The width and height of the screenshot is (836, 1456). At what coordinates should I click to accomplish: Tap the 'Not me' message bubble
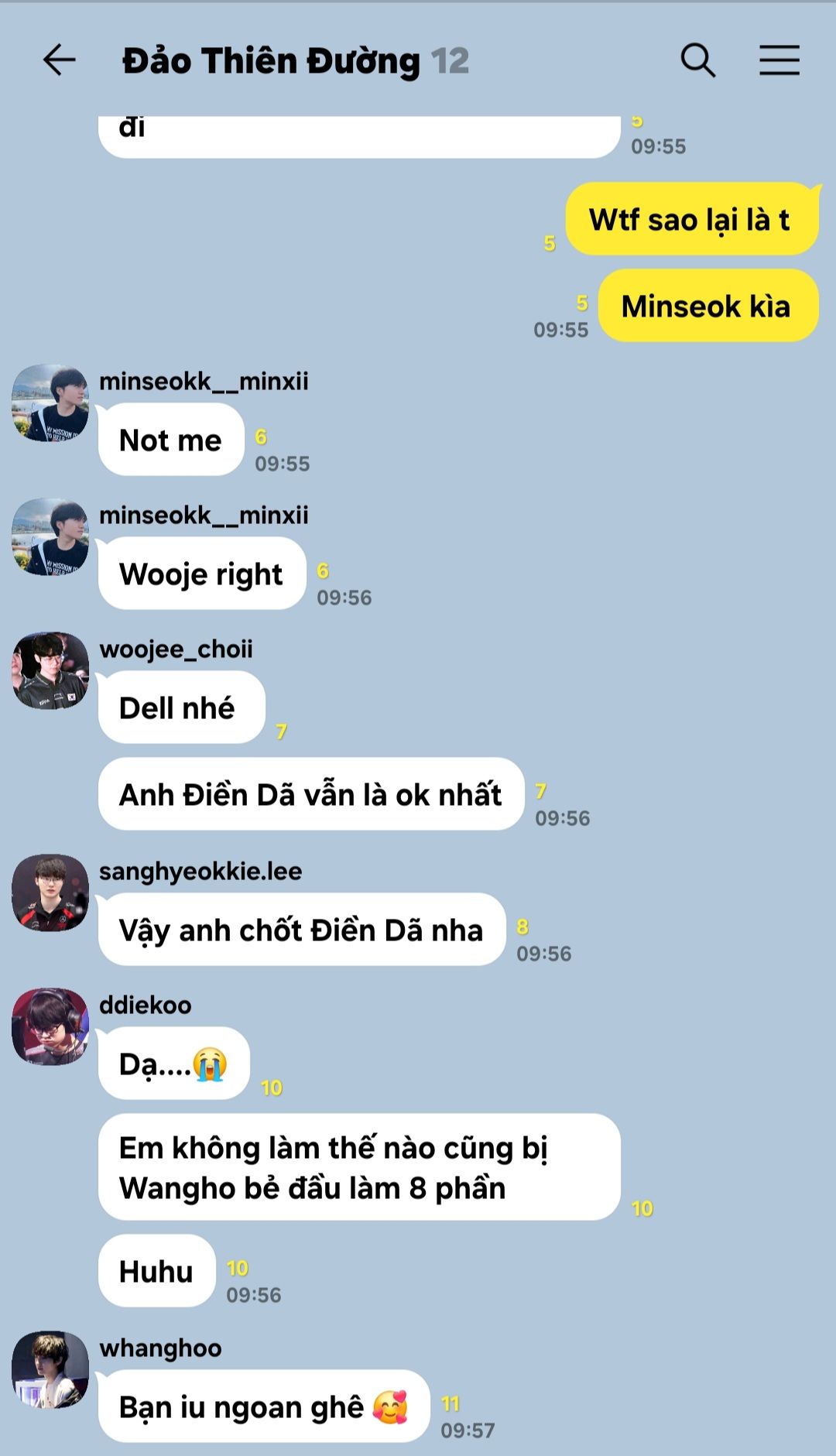point(171,440)
